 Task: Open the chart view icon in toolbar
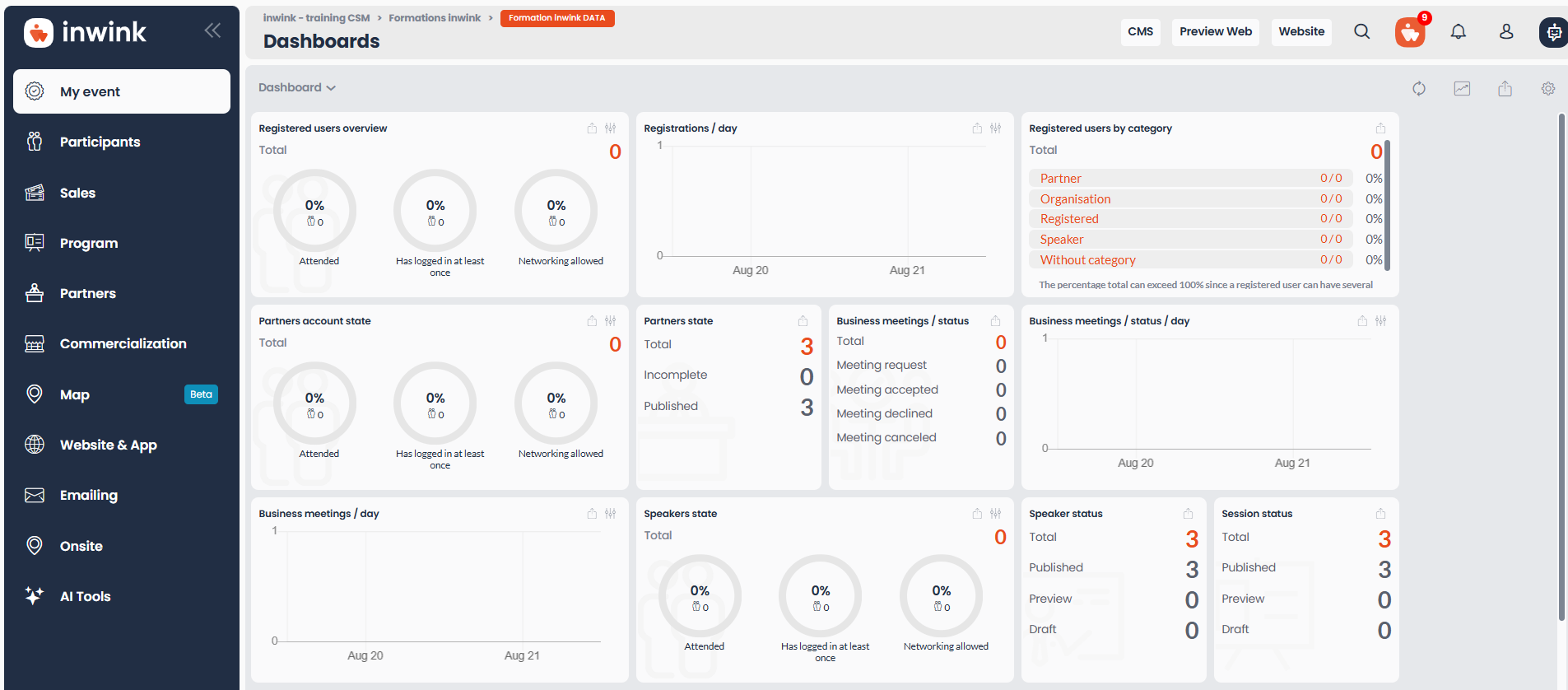coord(1462,88)
